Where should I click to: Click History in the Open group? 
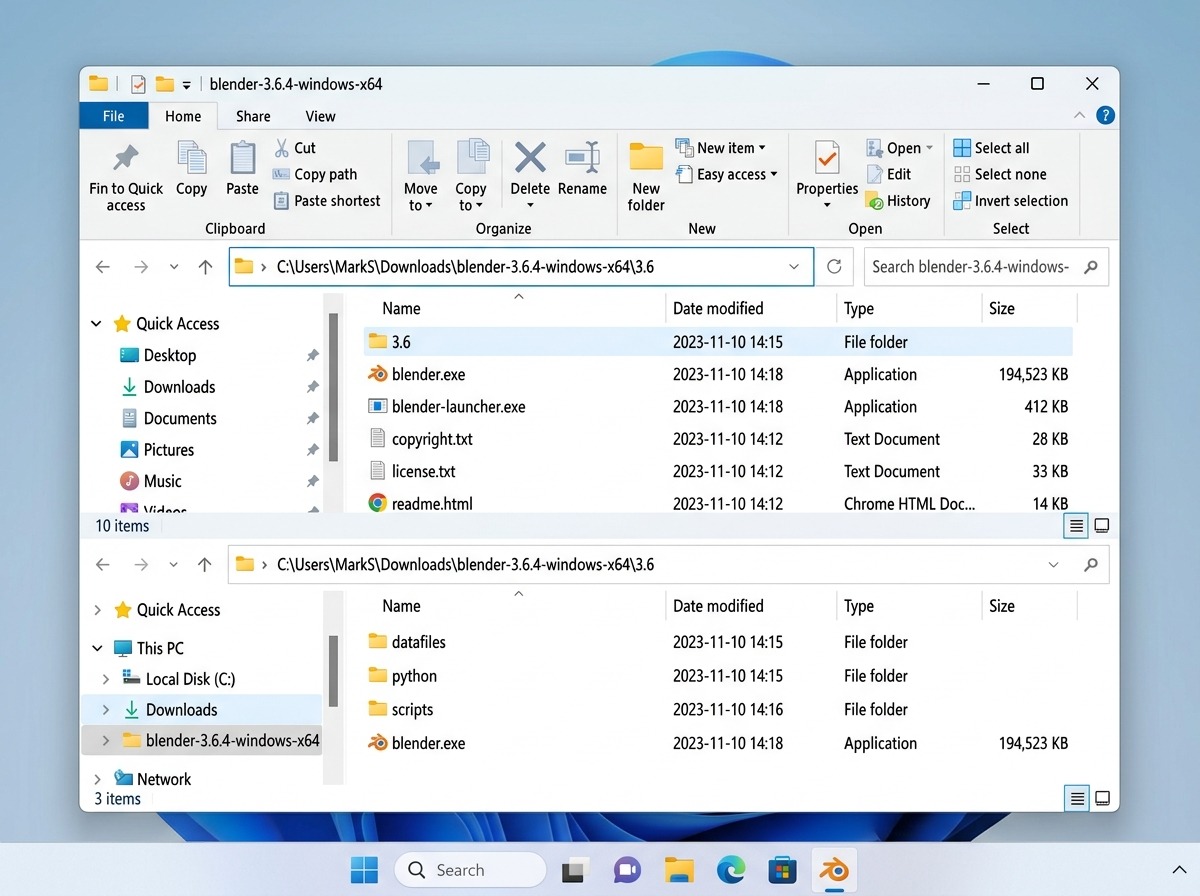[x=898, y=200]
